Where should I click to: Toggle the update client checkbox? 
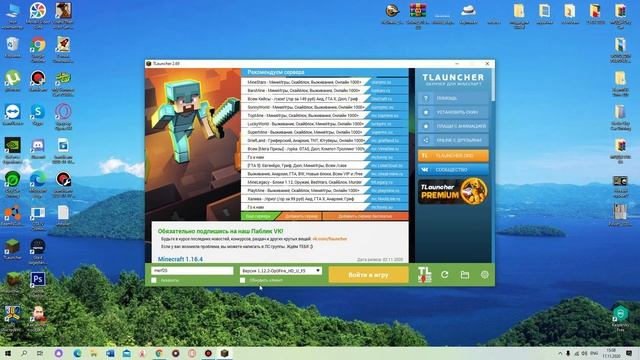coord(242,280)
